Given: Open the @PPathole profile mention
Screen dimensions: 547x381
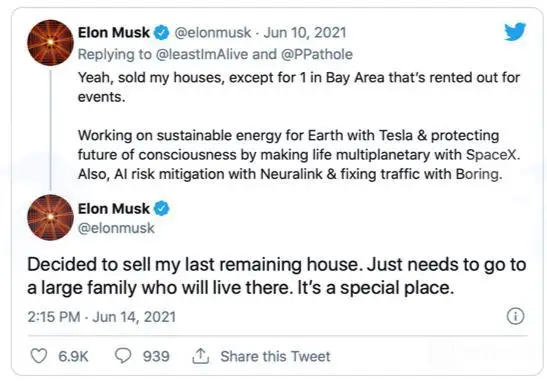Looking at the screenshot, I should [316, 54].
